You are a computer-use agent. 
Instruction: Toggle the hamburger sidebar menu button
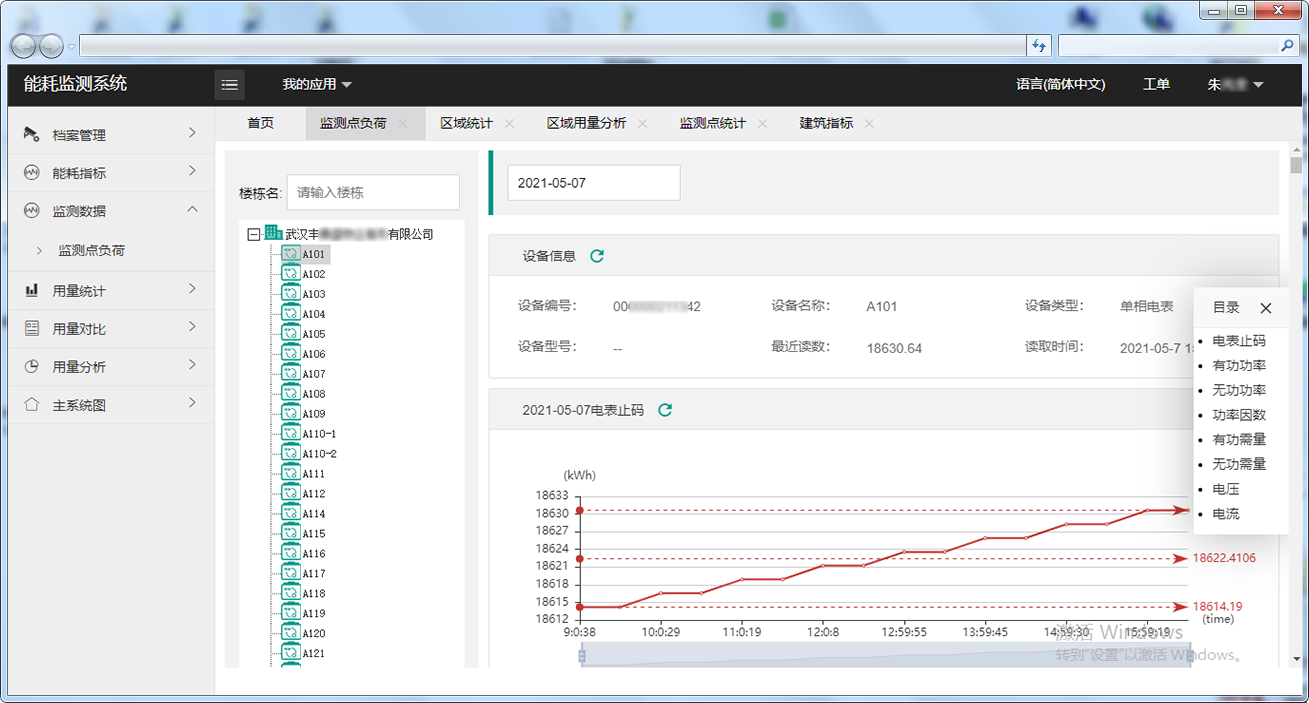pos(230,85)
